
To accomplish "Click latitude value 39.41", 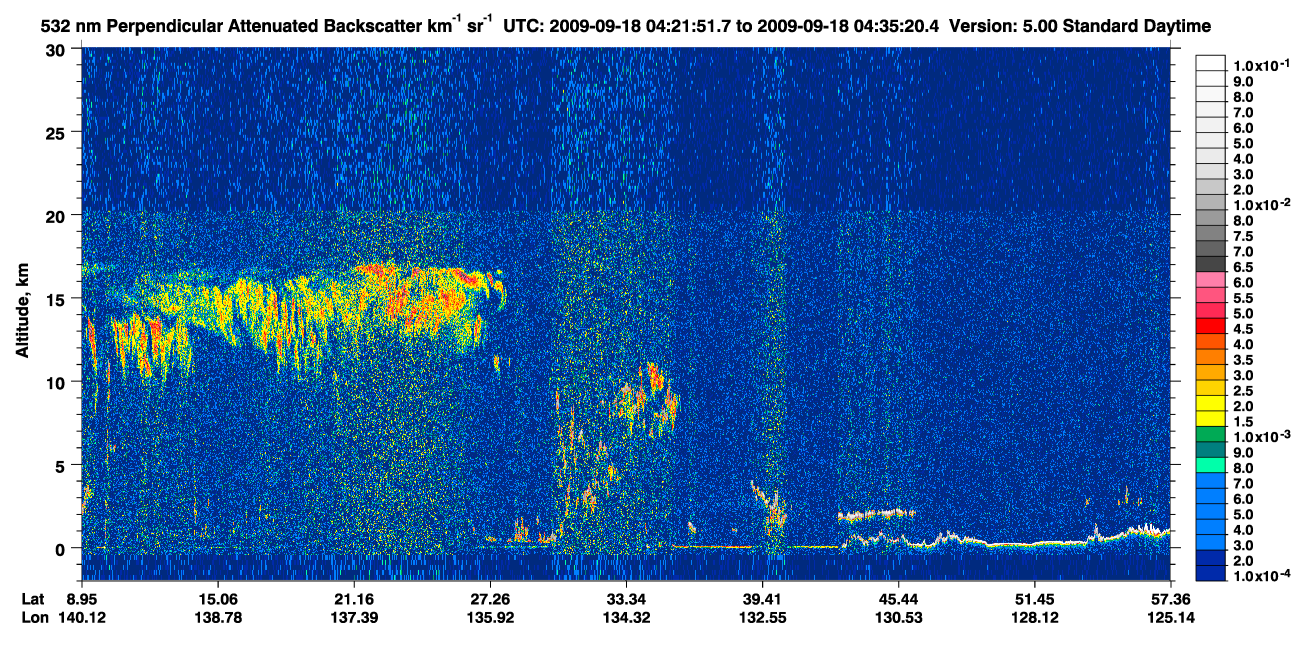I will click(x=762, y=599).
